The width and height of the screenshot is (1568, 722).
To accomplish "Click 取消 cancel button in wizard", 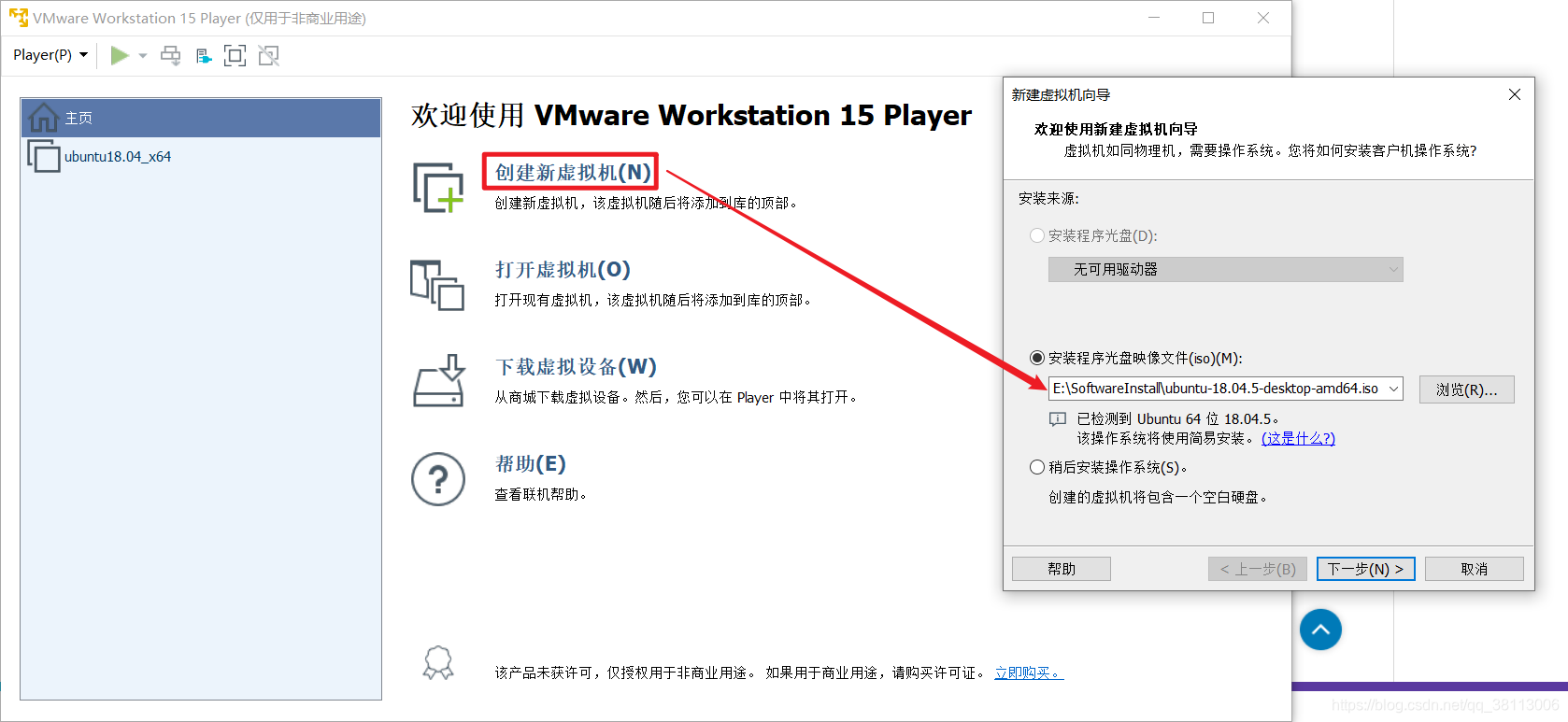I will 1475,569.
